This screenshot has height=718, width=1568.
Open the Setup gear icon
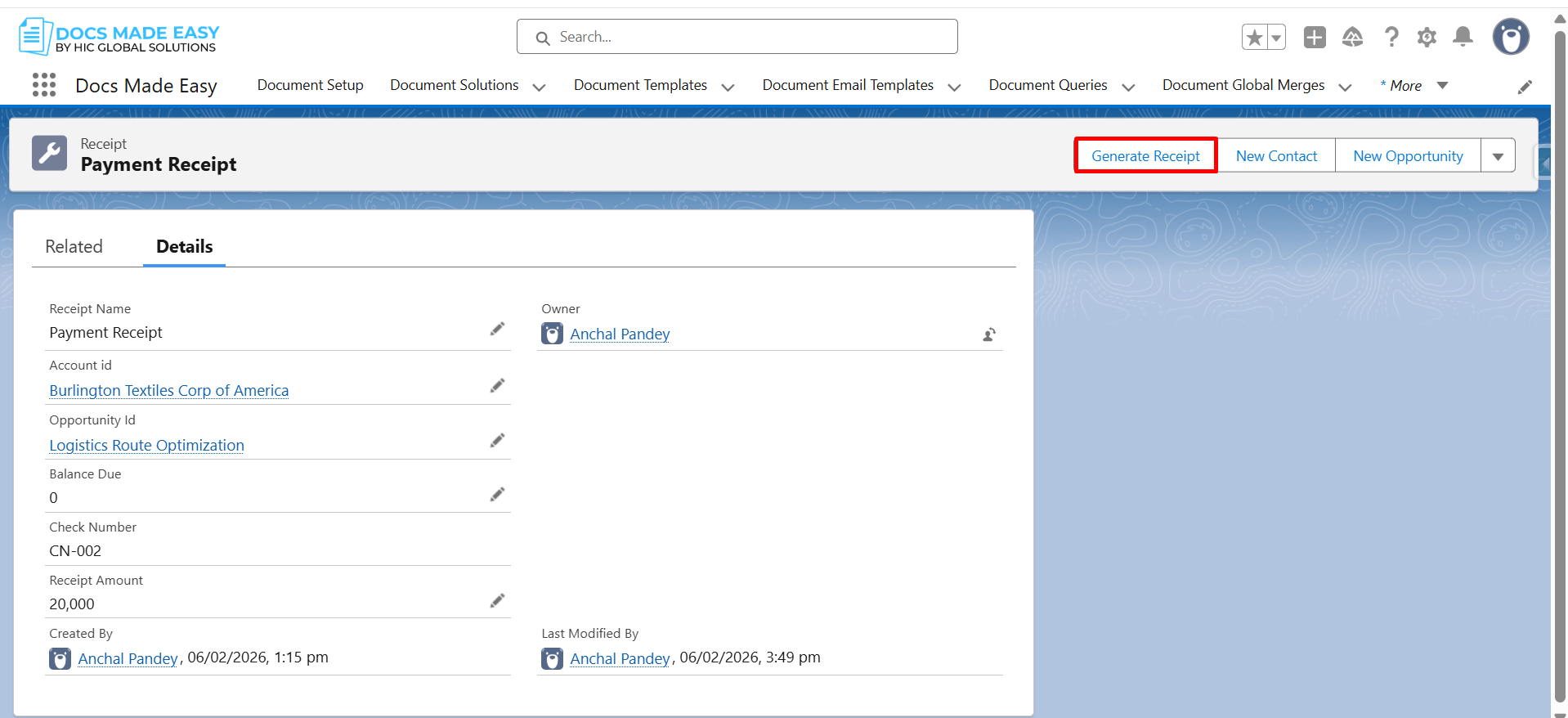coord(1427,37)
